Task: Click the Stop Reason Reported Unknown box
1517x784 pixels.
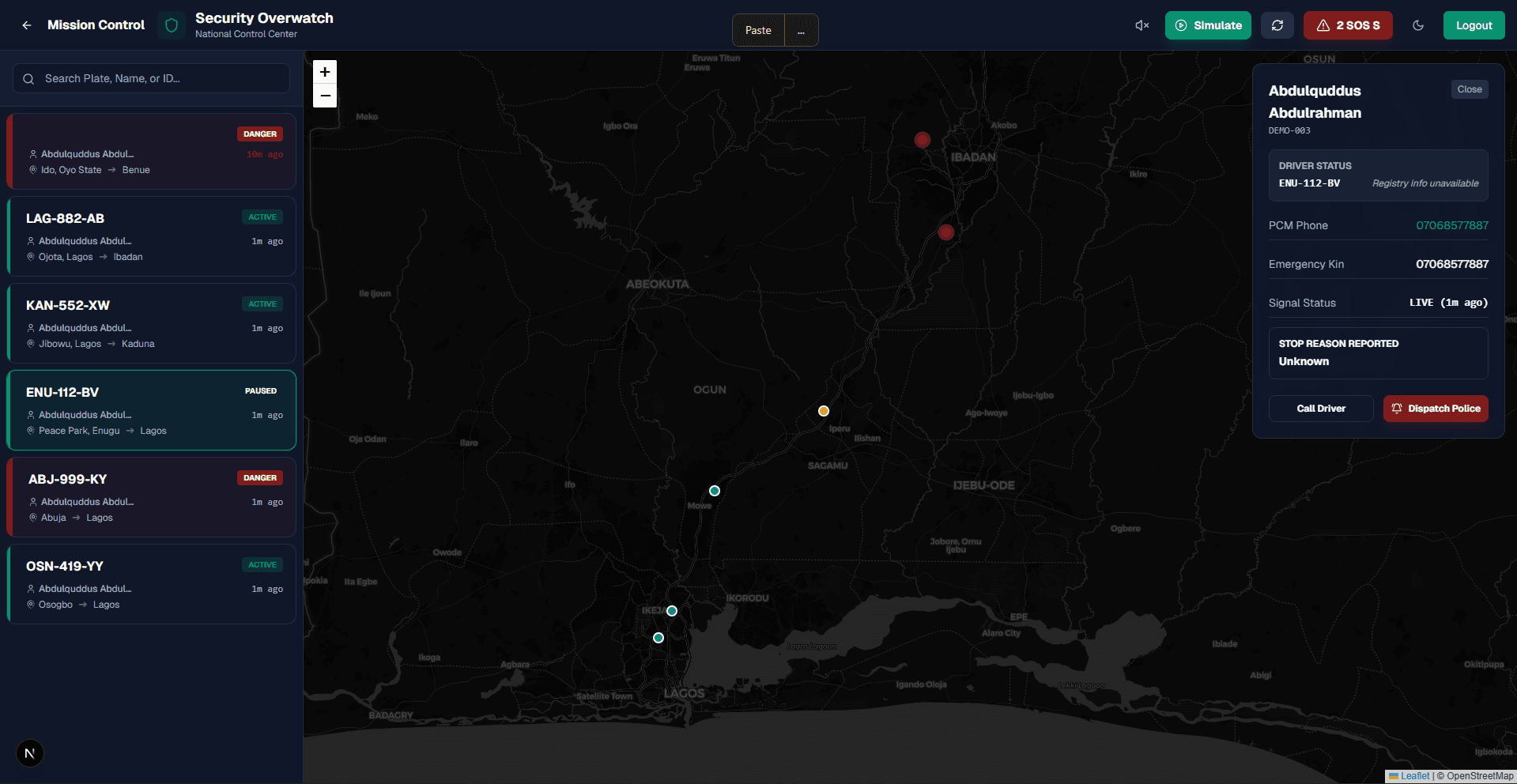Action: click(1379, 353)
